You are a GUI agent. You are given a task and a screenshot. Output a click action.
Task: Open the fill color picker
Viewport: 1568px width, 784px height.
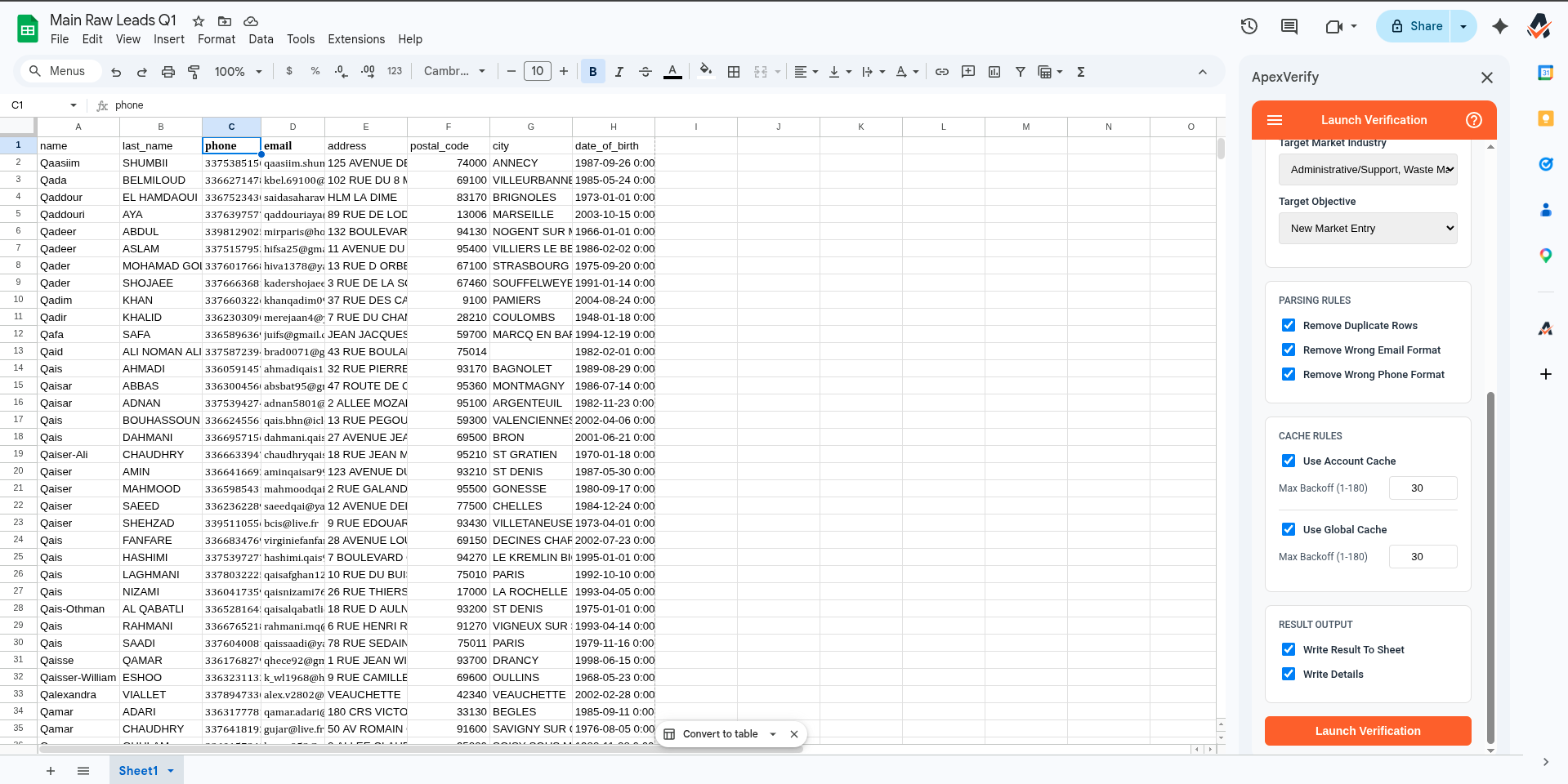coord(706,72)
